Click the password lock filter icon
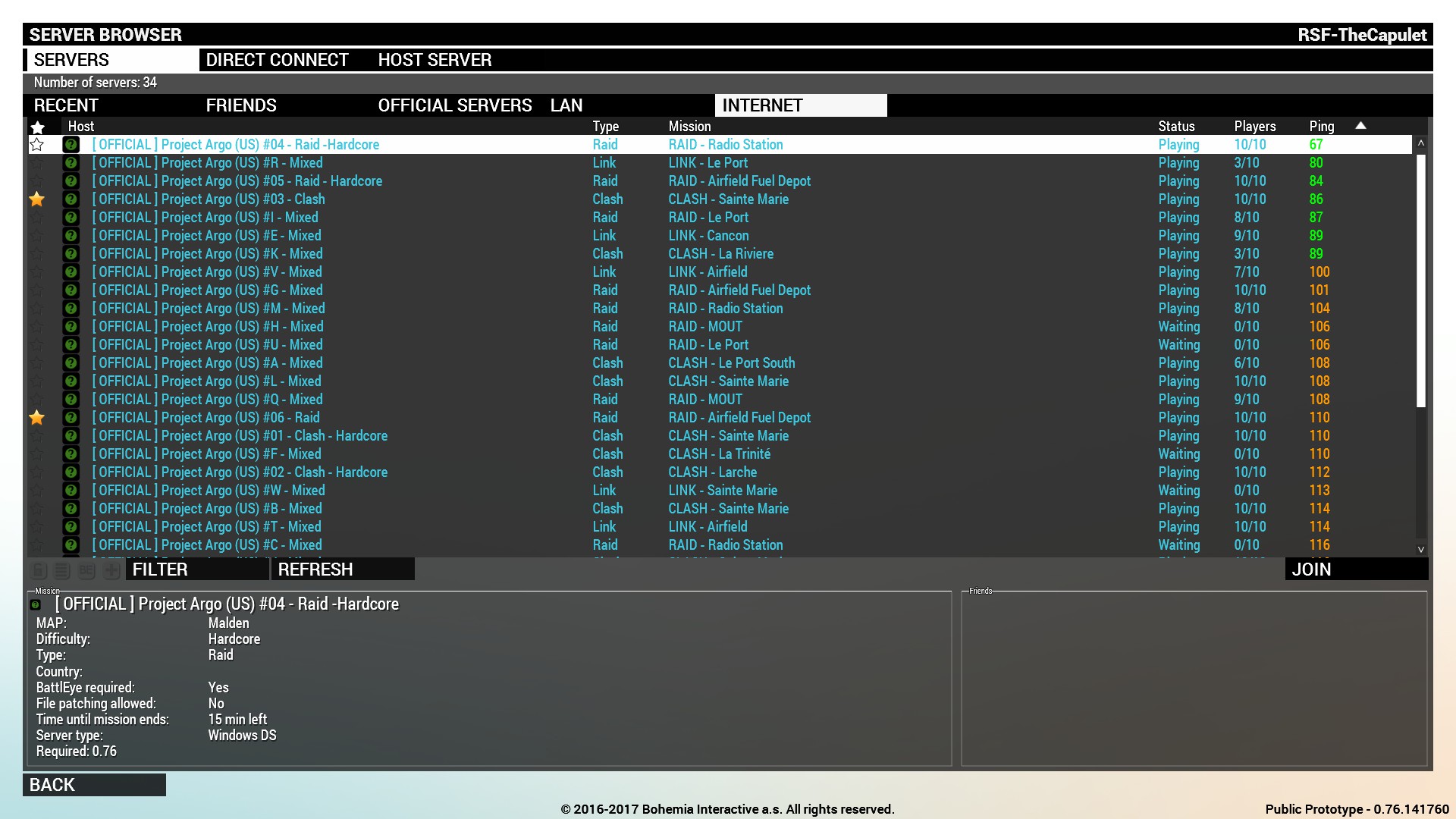Image resolution: width=1456 pixels, height=819 pixels. [39, 570]
